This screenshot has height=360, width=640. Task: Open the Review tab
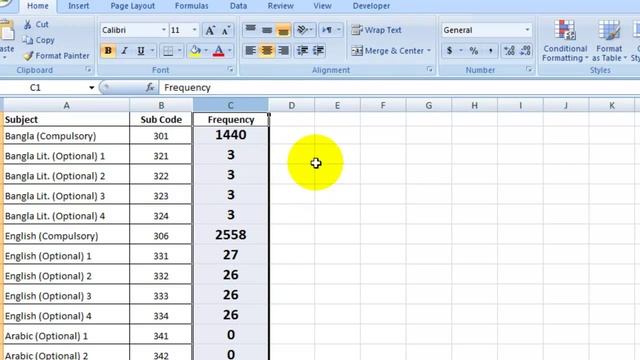[x=280, y=6]
